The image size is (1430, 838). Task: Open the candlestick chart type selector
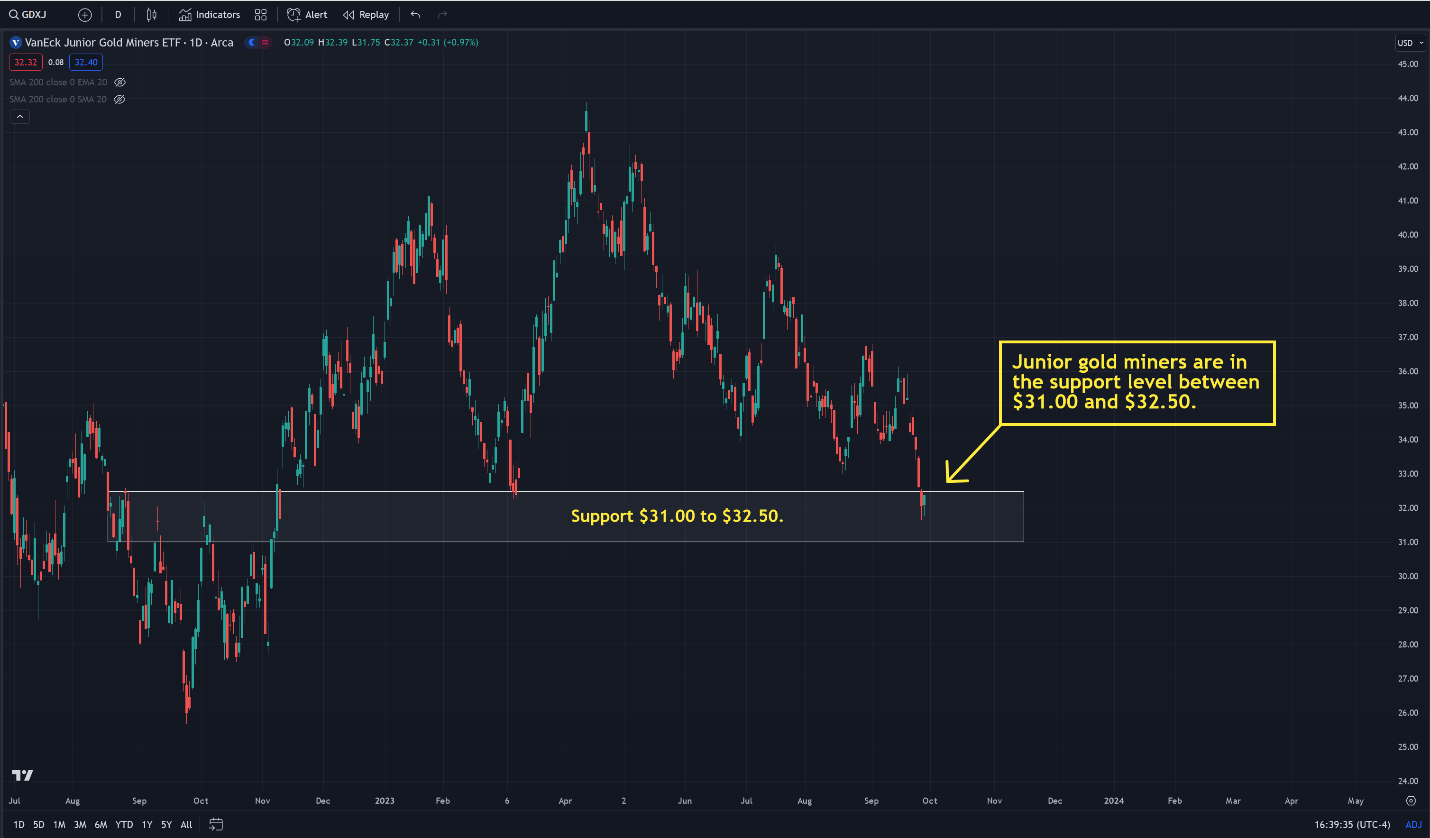pos(151,15)
